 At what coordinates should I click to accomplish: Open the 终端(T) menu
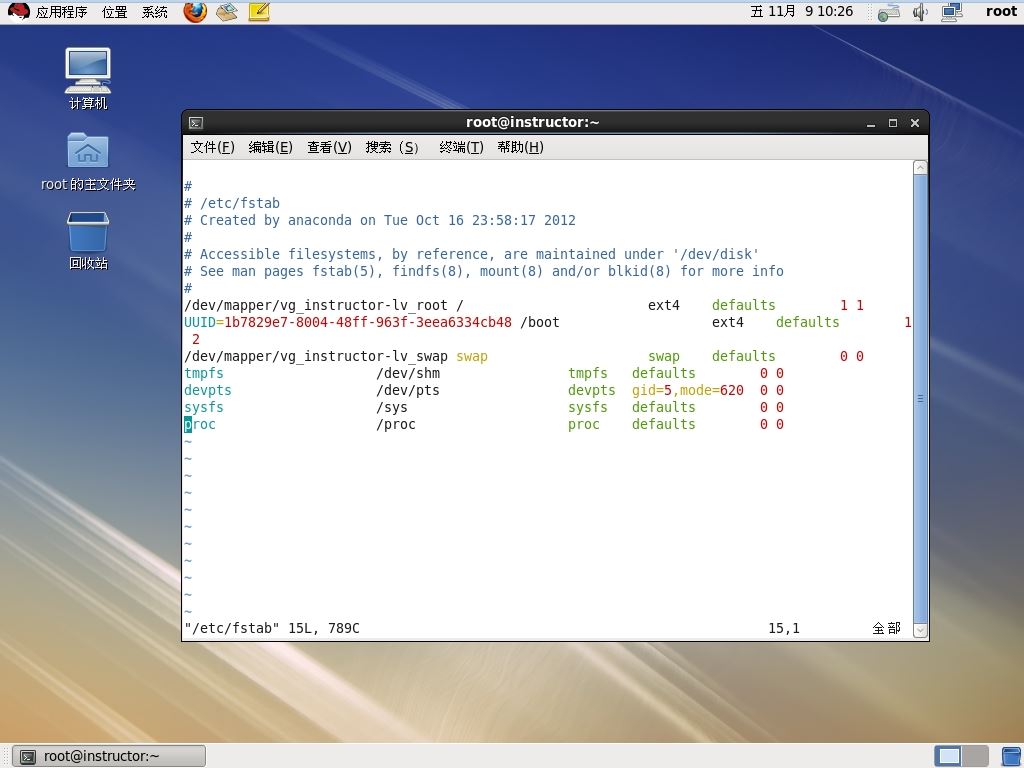point(461,148)
